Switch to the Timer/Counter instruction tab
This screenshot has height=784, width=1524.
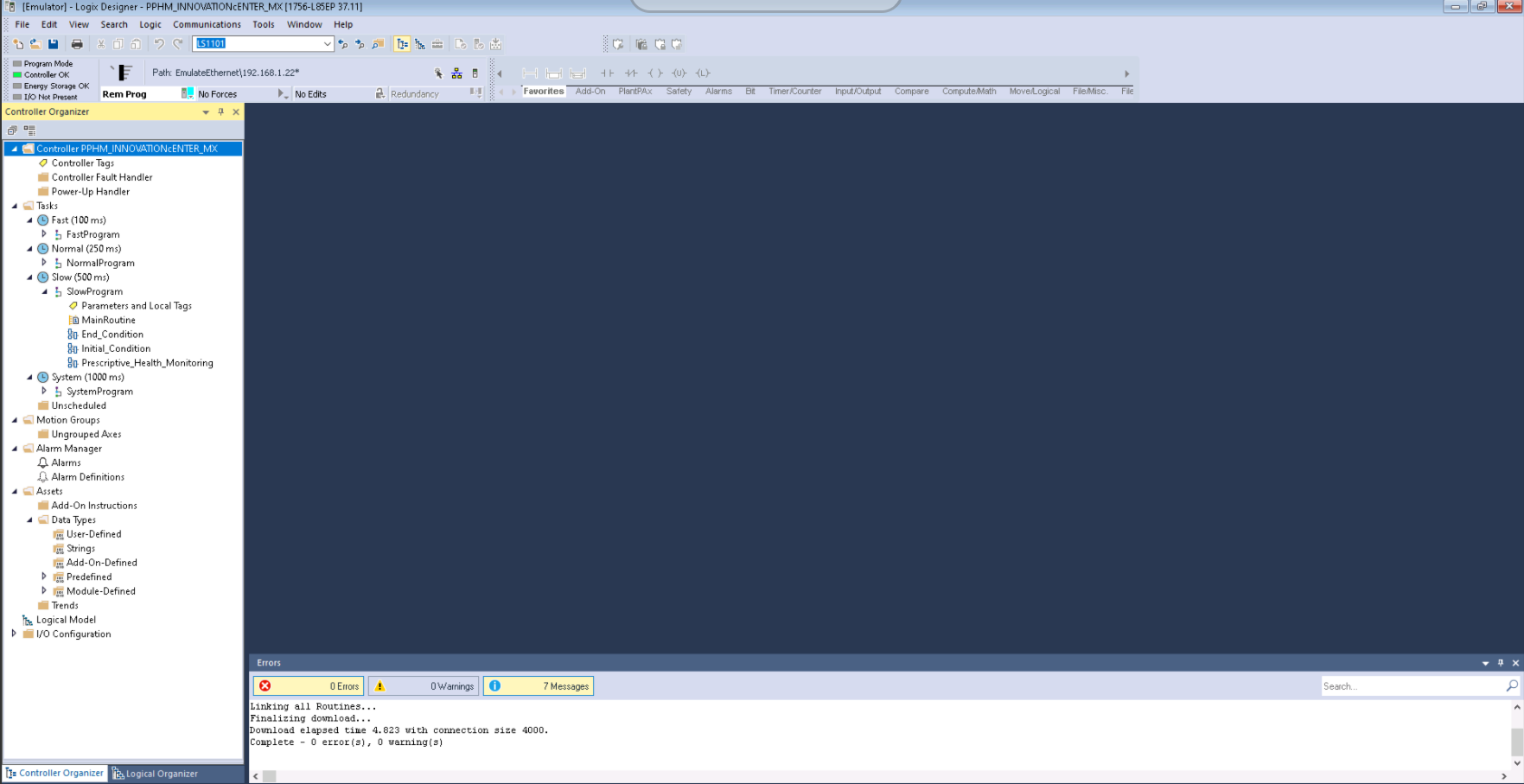[794, 91]
